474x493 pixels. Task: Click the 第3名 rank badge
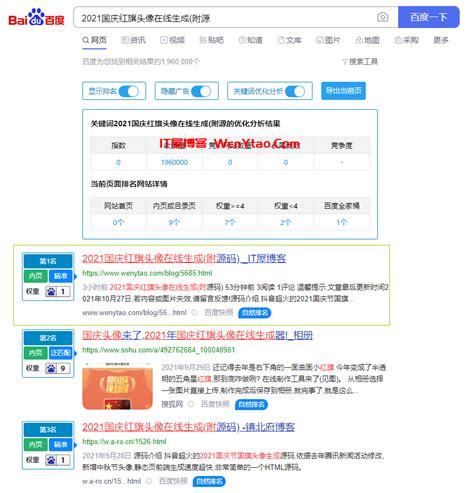[x=48, y=429]
